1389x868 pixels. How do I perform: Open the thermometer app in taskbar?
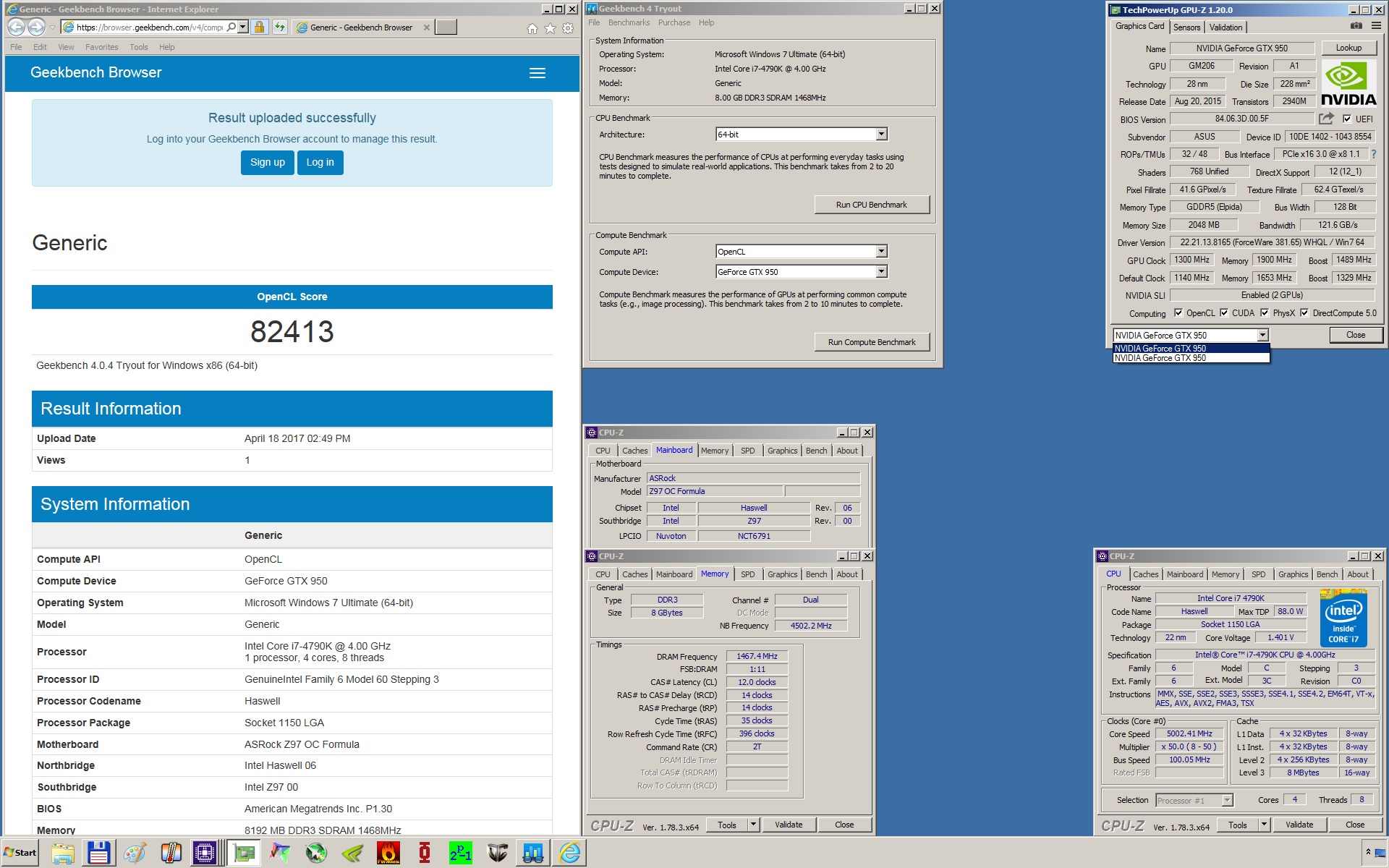171,854
